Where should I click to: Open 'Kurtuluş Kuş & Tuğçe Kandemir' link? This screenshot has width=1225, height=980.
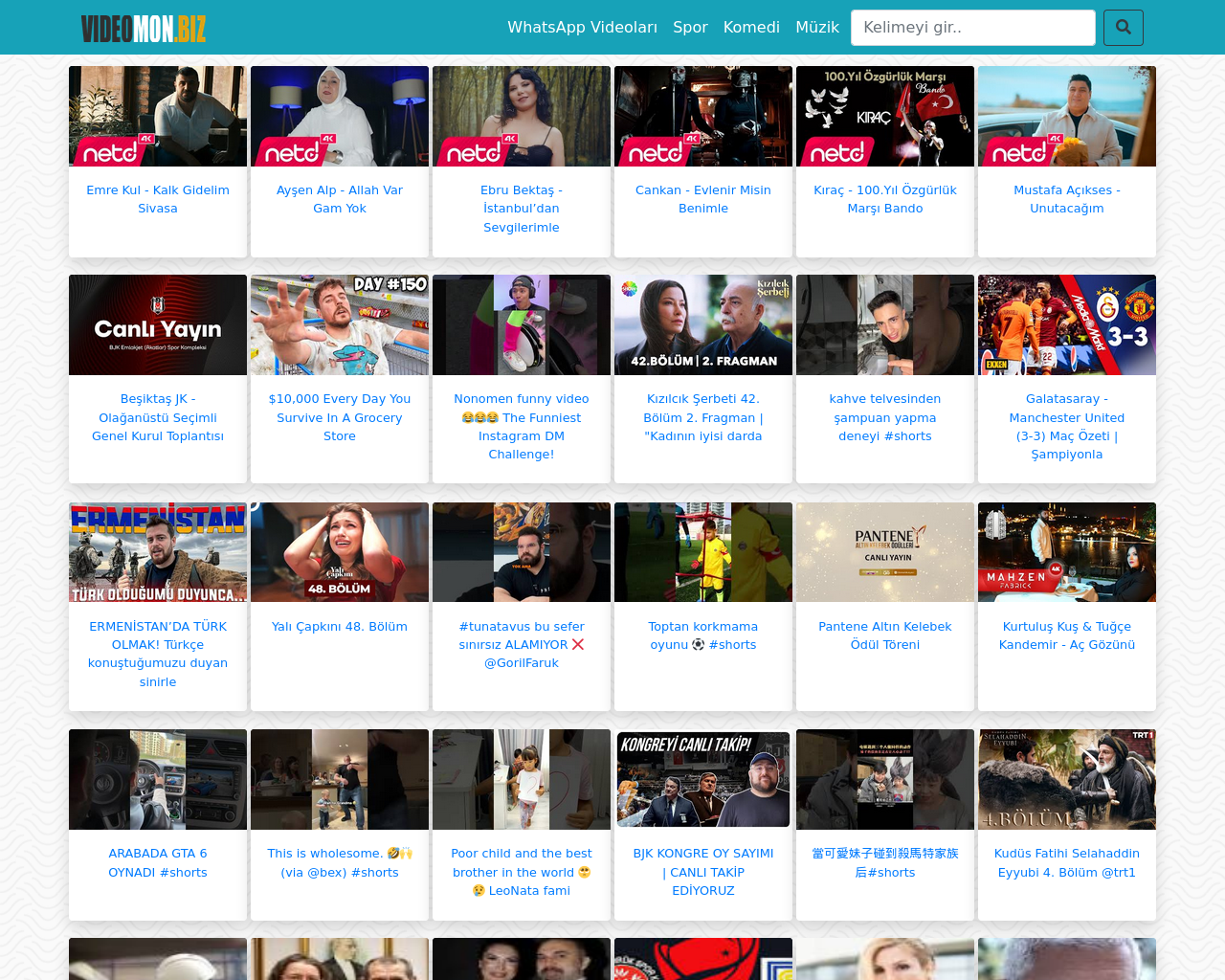pyautogui.click(x=1067, y=635)
